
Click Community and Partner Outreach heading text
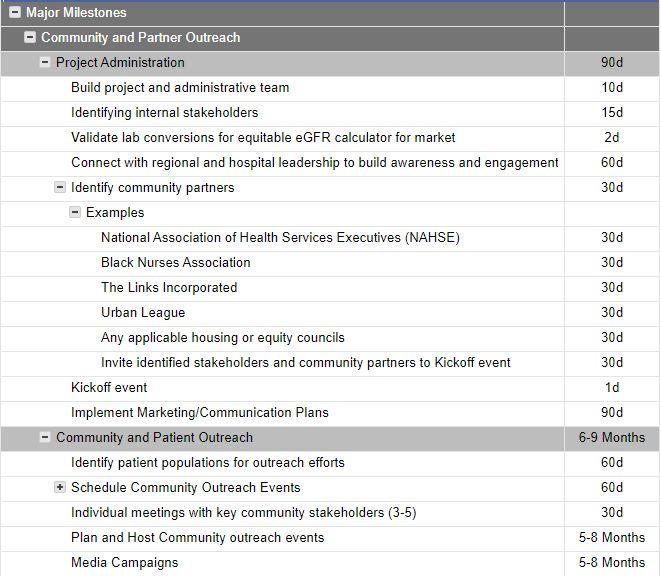click(140, 38)
